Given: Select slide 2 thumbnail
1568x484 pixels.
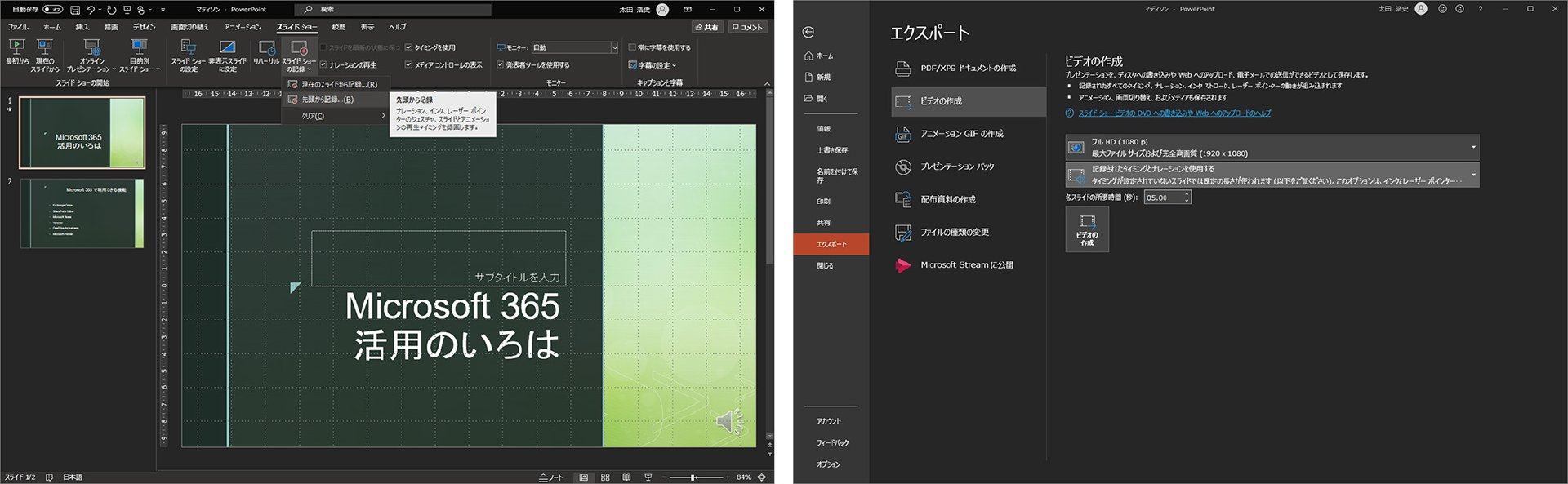Looking at the screenshot, I should coord(82,213).
